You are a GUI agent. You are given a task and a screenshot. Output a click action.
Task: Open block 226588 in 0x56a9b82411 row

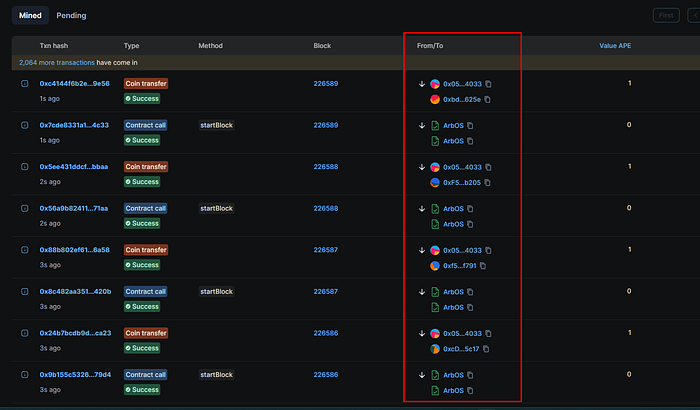point(325,208)
